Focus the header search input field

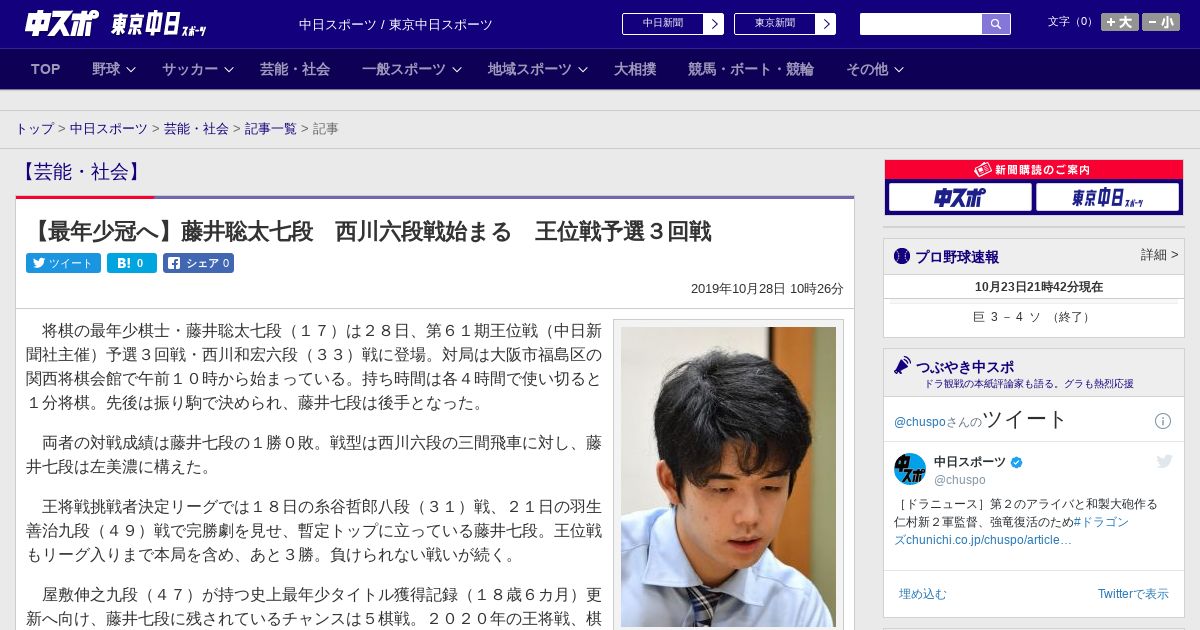[921, 24]
